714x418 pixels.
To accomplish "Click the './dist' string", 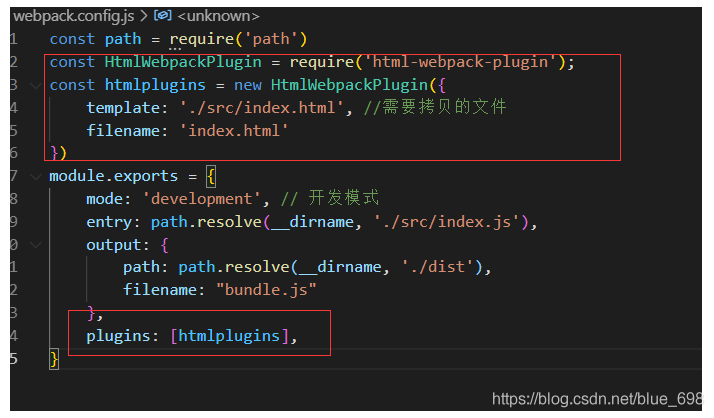I will coord(437,267).
